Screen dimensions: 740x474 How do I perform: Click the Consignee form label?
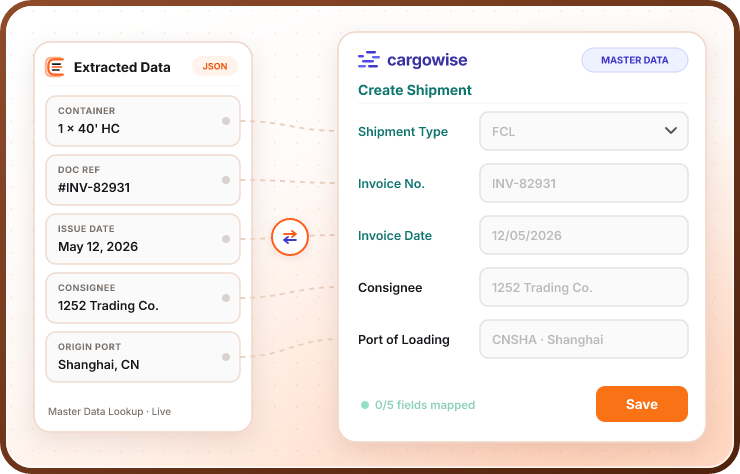(390, 288)
